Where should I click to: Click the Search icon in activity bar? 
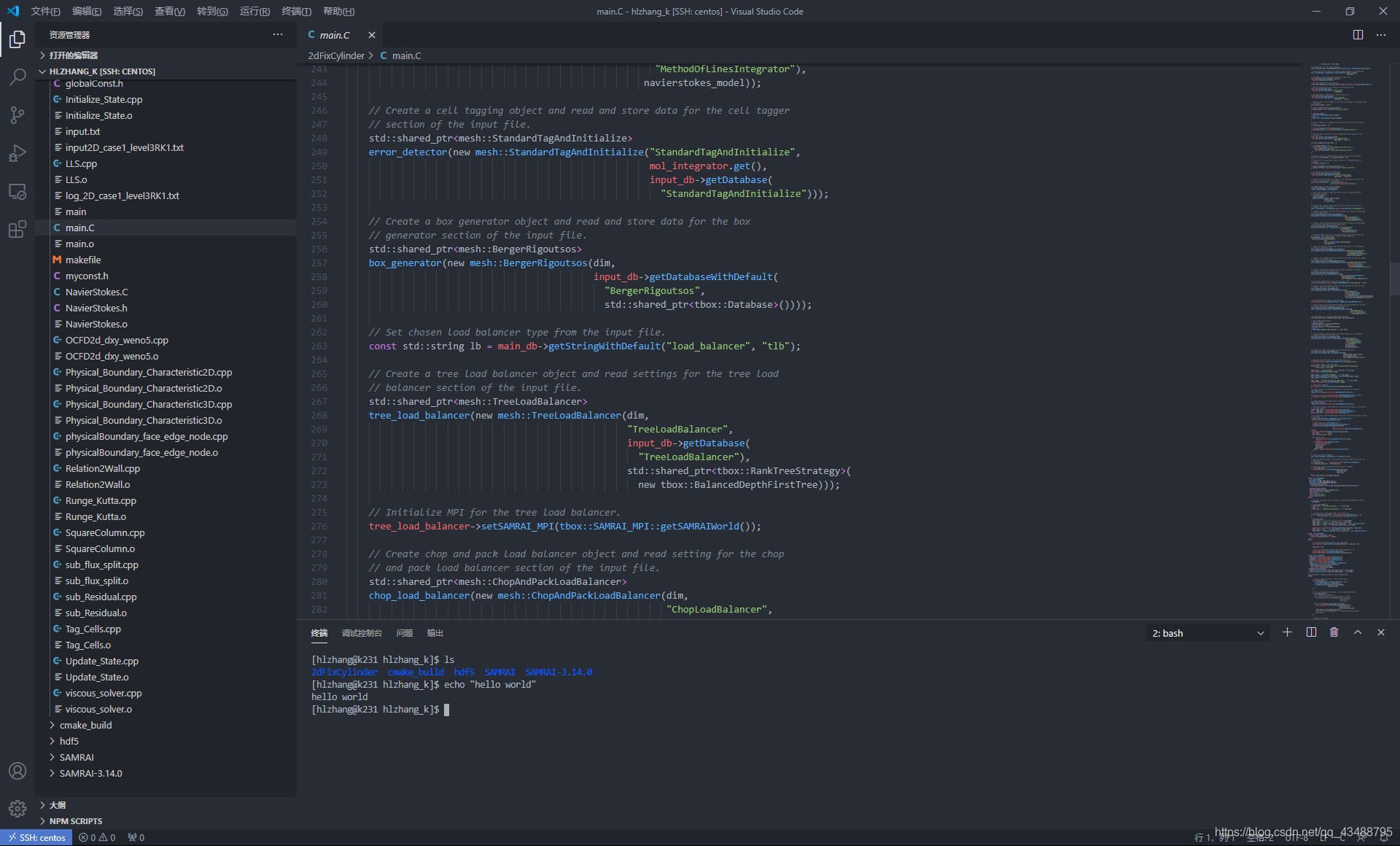click(16, 74)
